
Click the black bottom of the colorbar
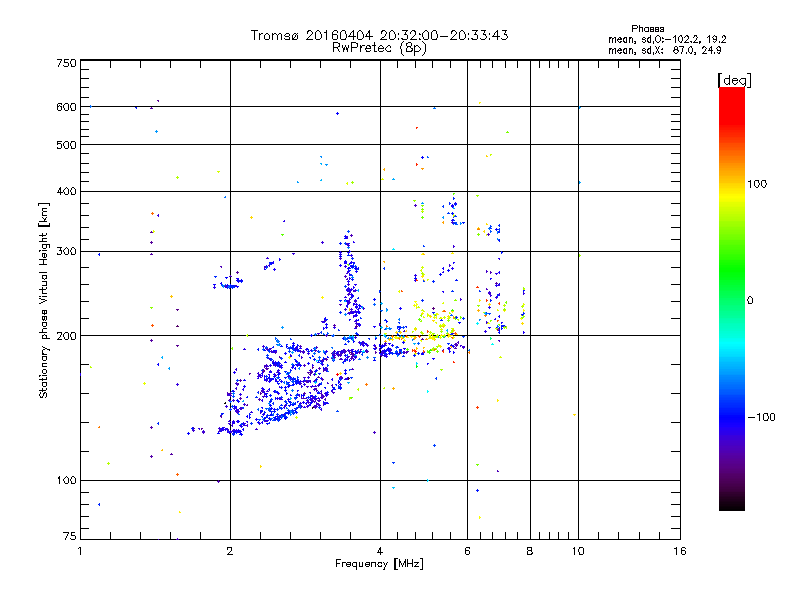click(732, 503)
